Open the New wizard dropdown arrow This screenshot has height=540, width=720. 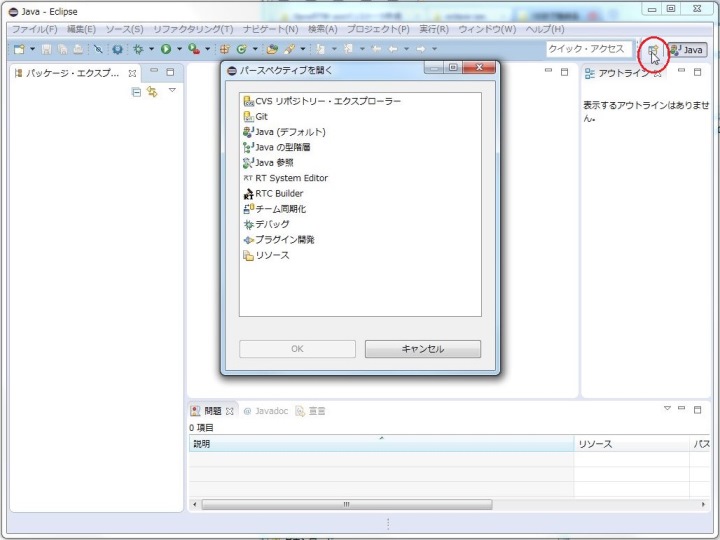33,49
